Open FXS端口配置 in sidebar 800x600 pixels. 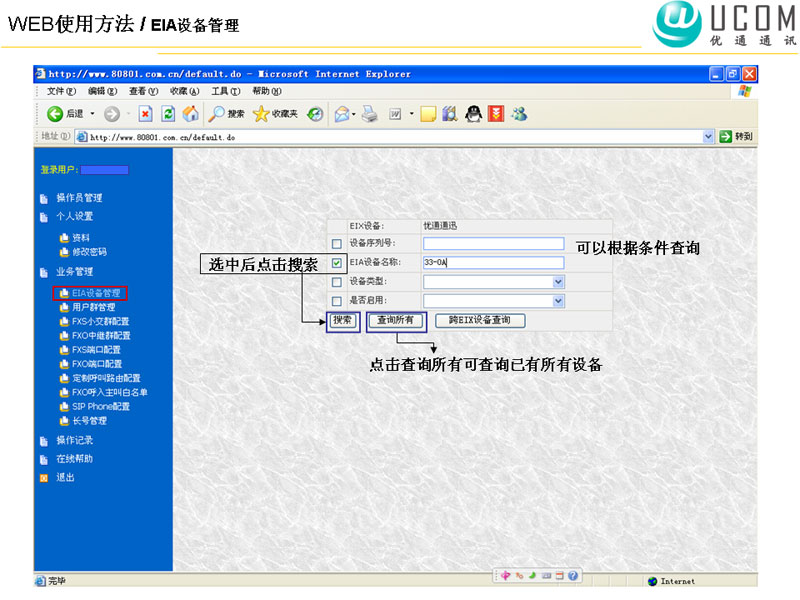pyautogui.click(x=96, y=350)
